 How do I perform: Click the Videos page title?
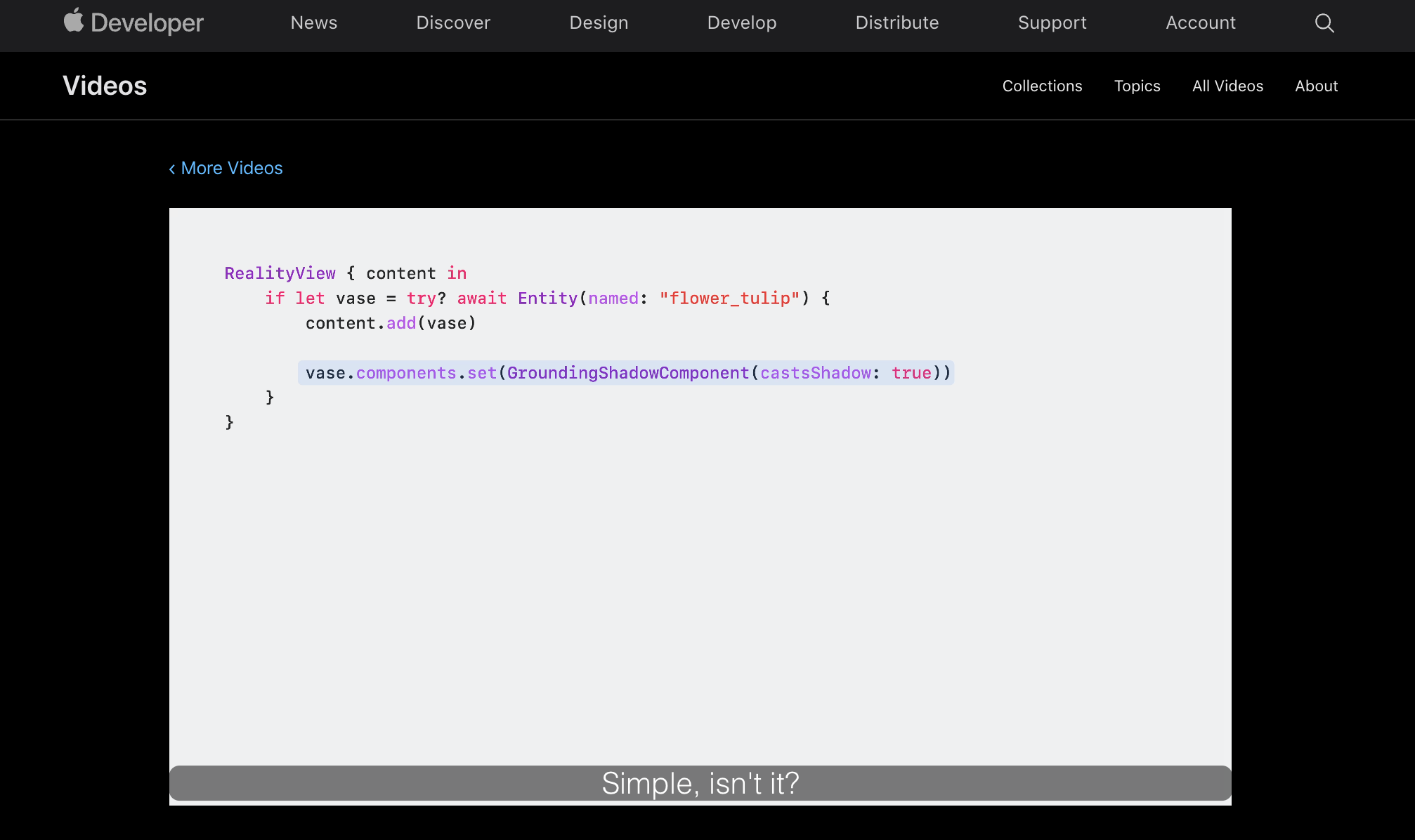(x=105, y=86)
